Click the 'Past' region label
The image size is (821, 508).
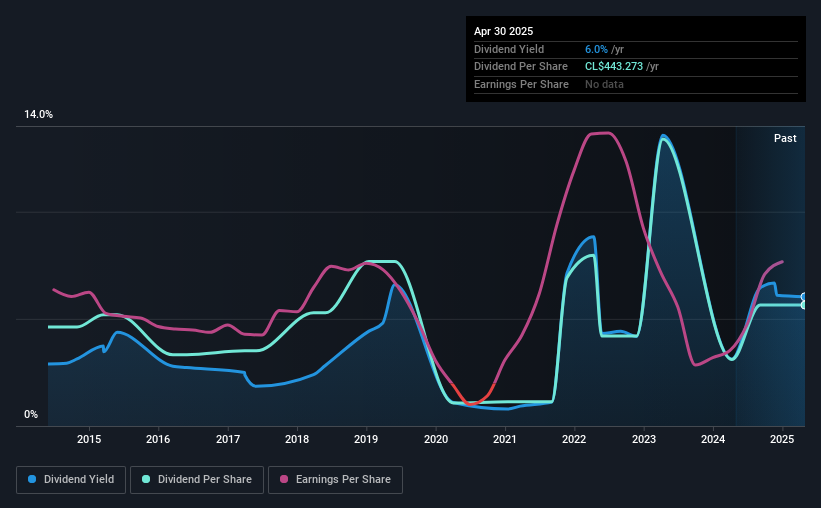(x=785, y=138)
